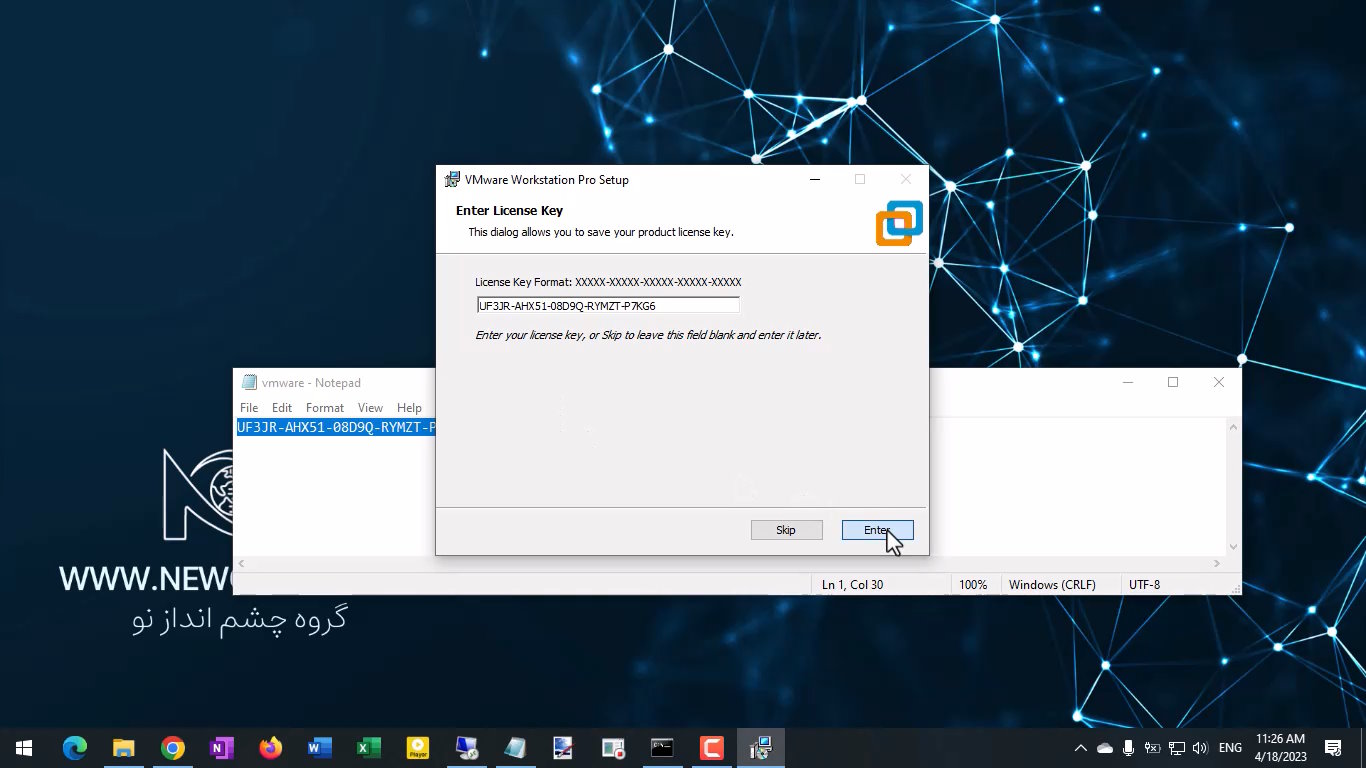Image resolution: width=1366 pixels, height=768 pixels.
Task: Click the highlighted license key text in Notepad
Action: point(336,427)
